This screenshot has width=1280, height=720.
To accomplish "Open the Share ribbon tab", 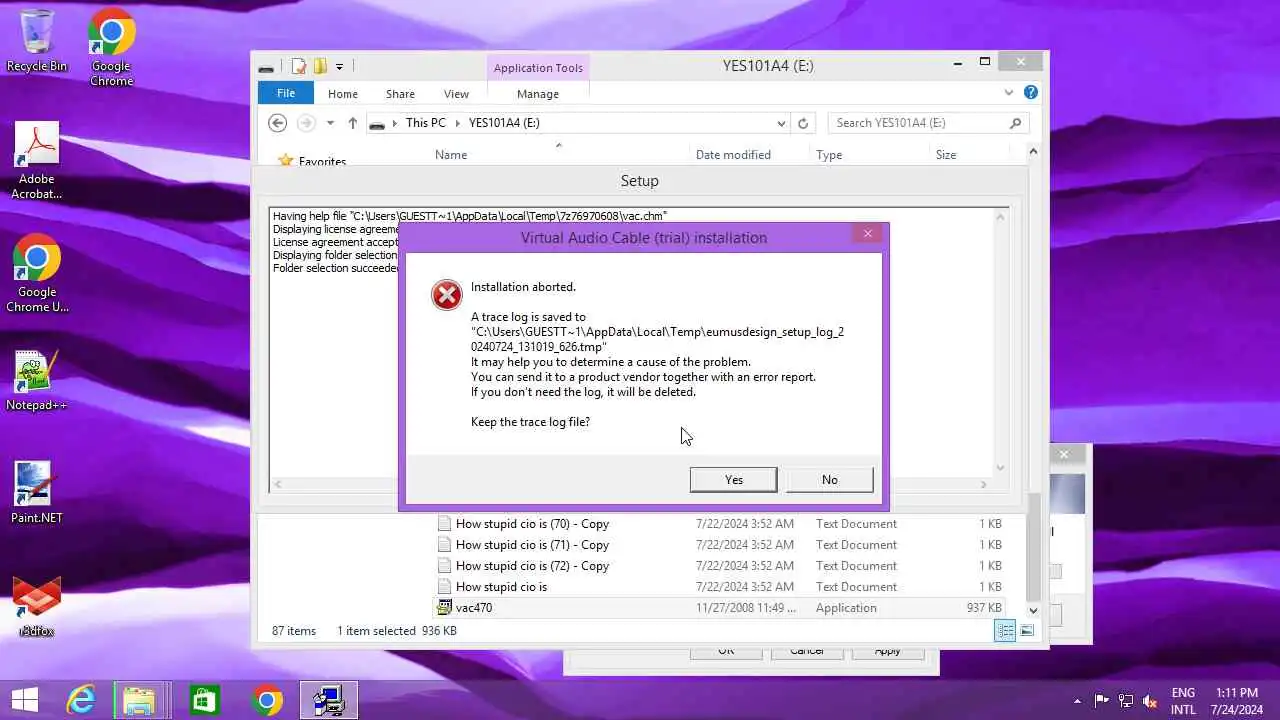I will click(400, 94).
